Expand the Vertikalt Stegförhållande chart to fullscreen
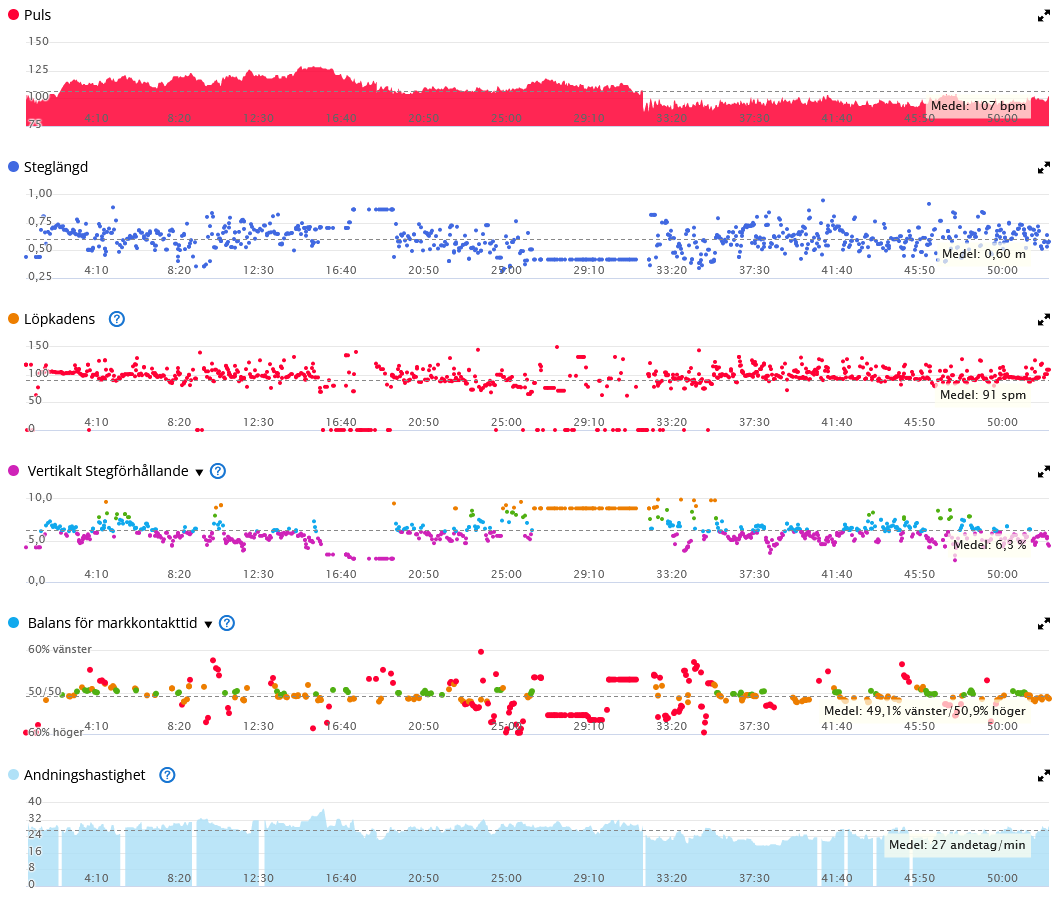The width and height of the screenshot is (1063, 902). (x=1043, y=472)
